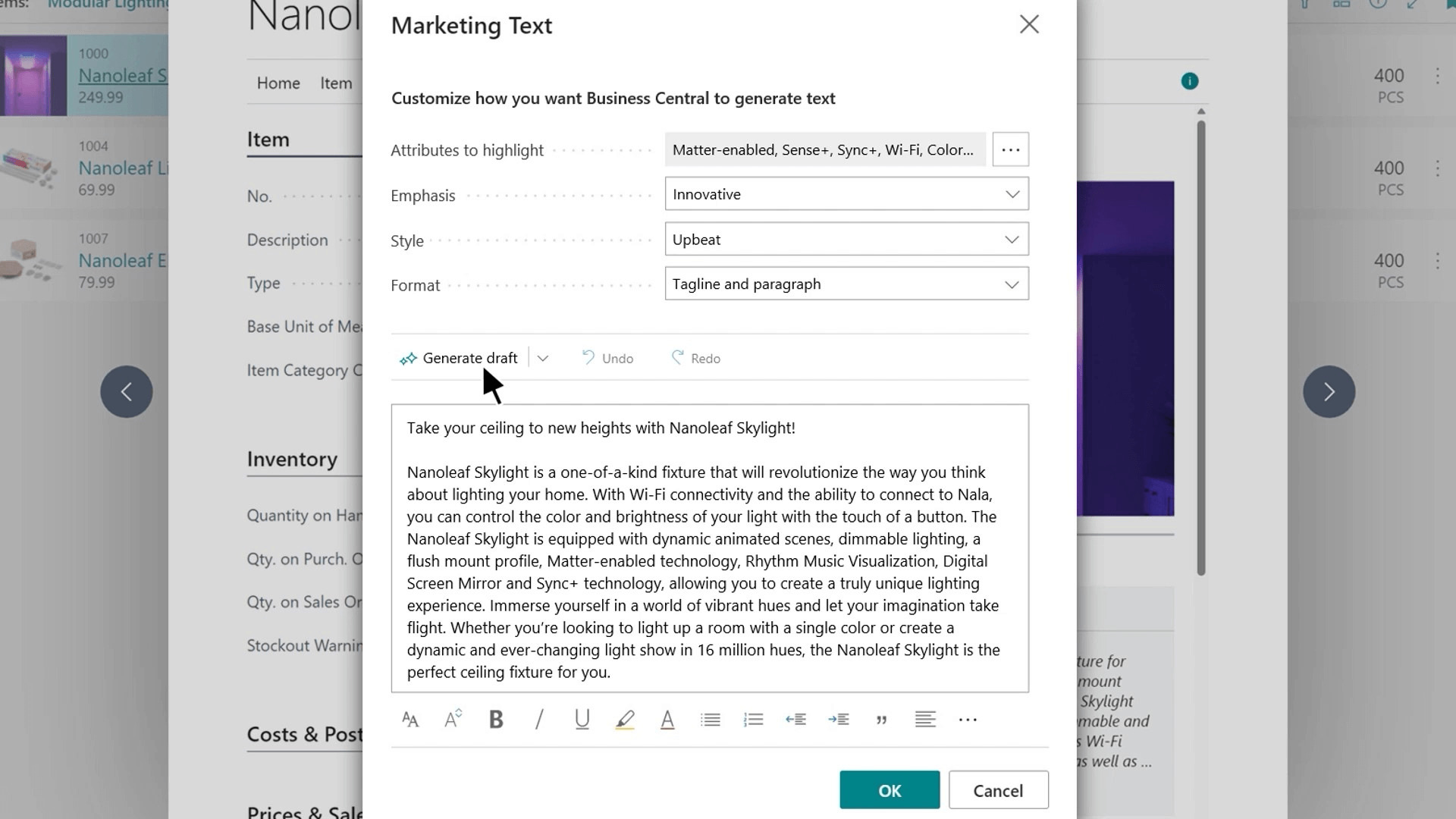Increase paragraph indent
1456x819 pixels.
point(839,719)
